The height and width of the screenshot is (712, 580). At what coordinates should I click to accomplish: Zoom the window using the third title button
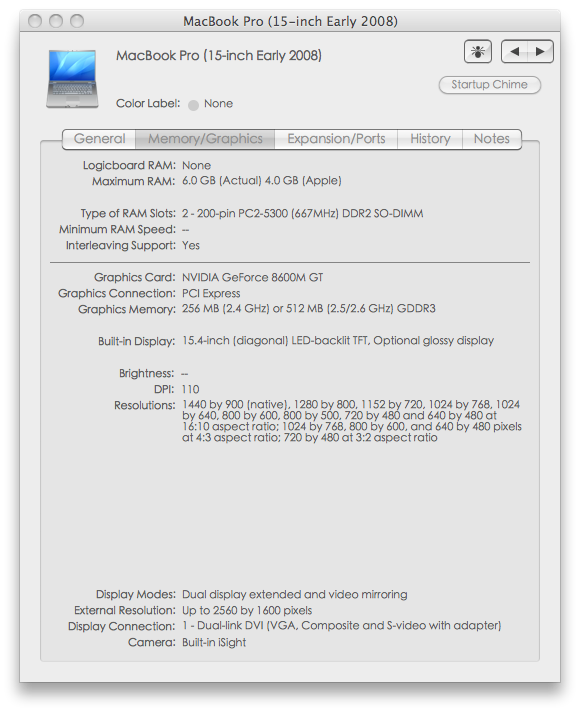click(x=77, y=21)
